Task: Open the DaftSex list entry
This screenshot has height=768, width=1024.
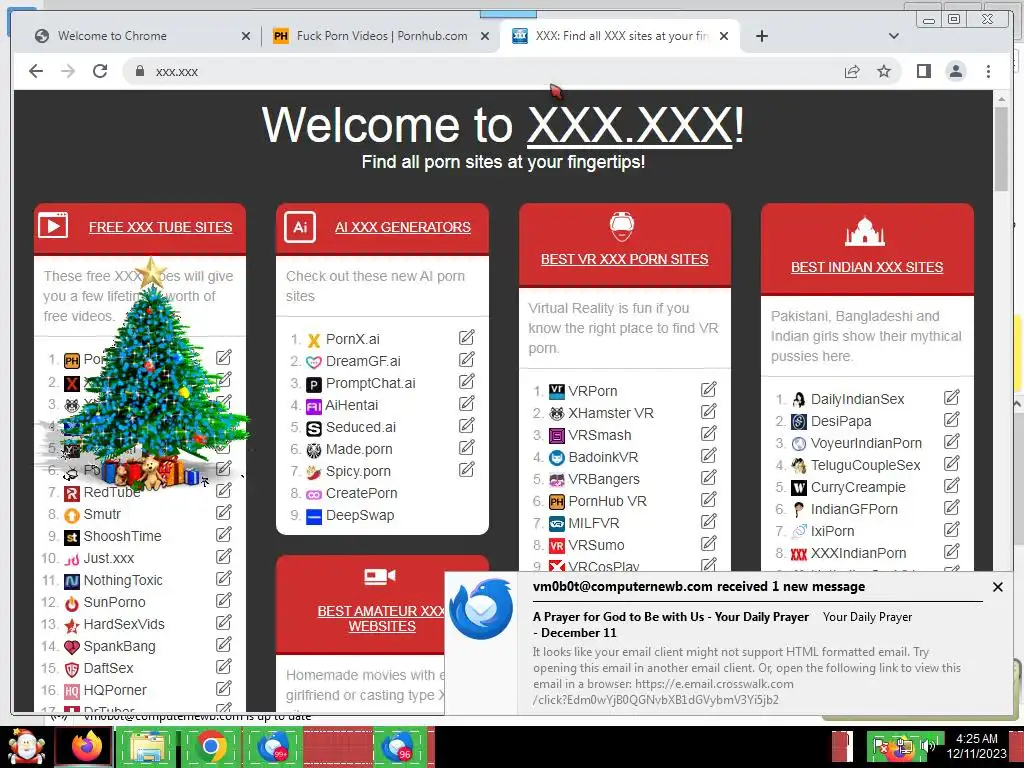Action: (108, 668)
